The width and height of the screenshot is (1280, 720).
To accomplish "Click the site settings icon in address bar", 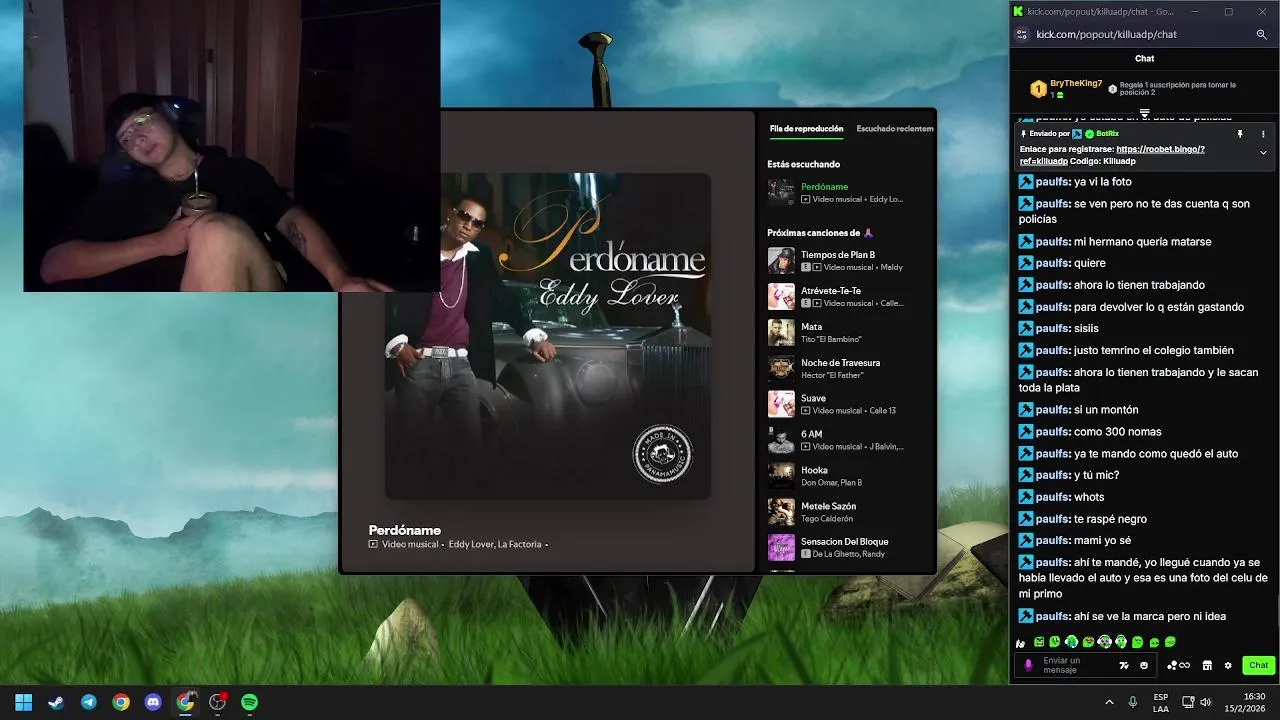I will click(1021, 34).
